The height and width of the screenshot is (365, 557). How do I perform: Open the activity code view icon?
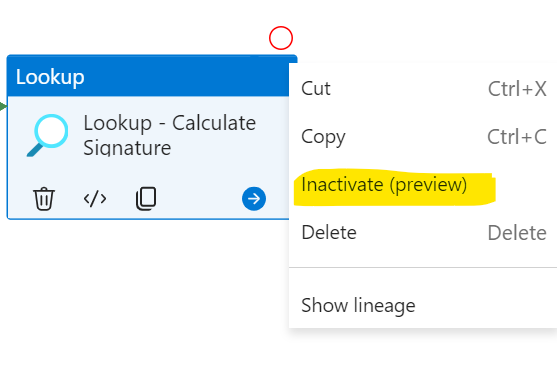coord(95,199)
